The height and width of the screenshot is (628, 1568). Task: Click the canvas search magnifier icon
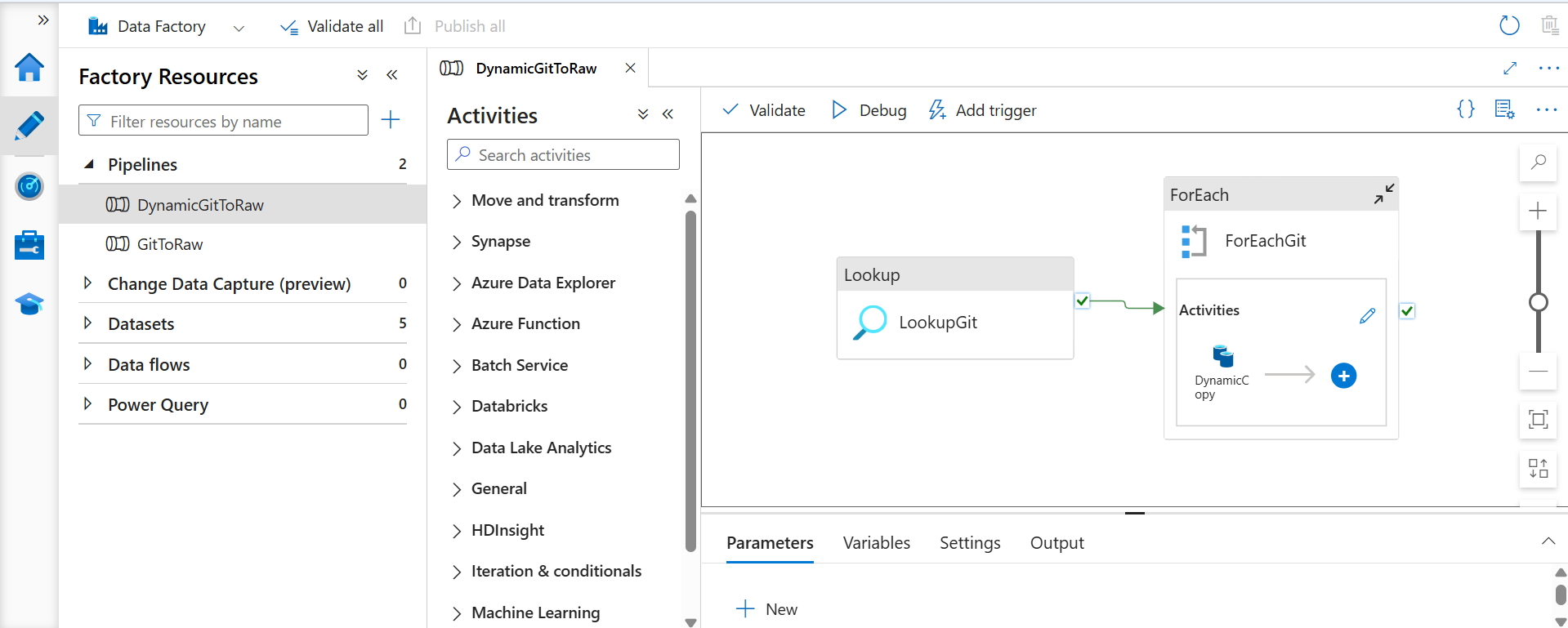click(x=1538, y=163)
